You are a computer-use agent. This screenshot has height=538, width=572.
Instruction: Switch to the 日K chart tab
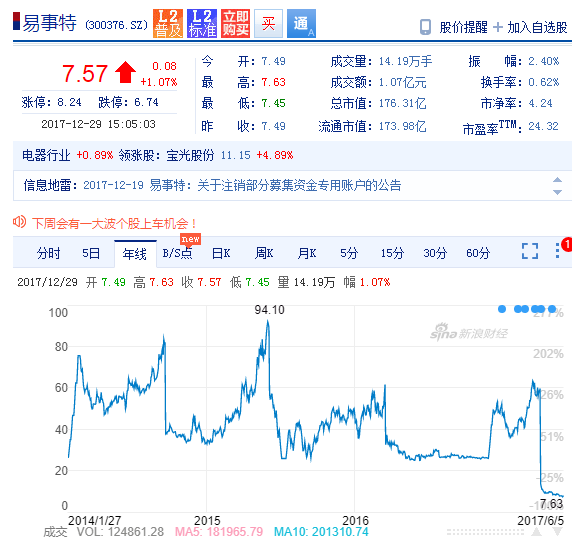tap(221, 253)
